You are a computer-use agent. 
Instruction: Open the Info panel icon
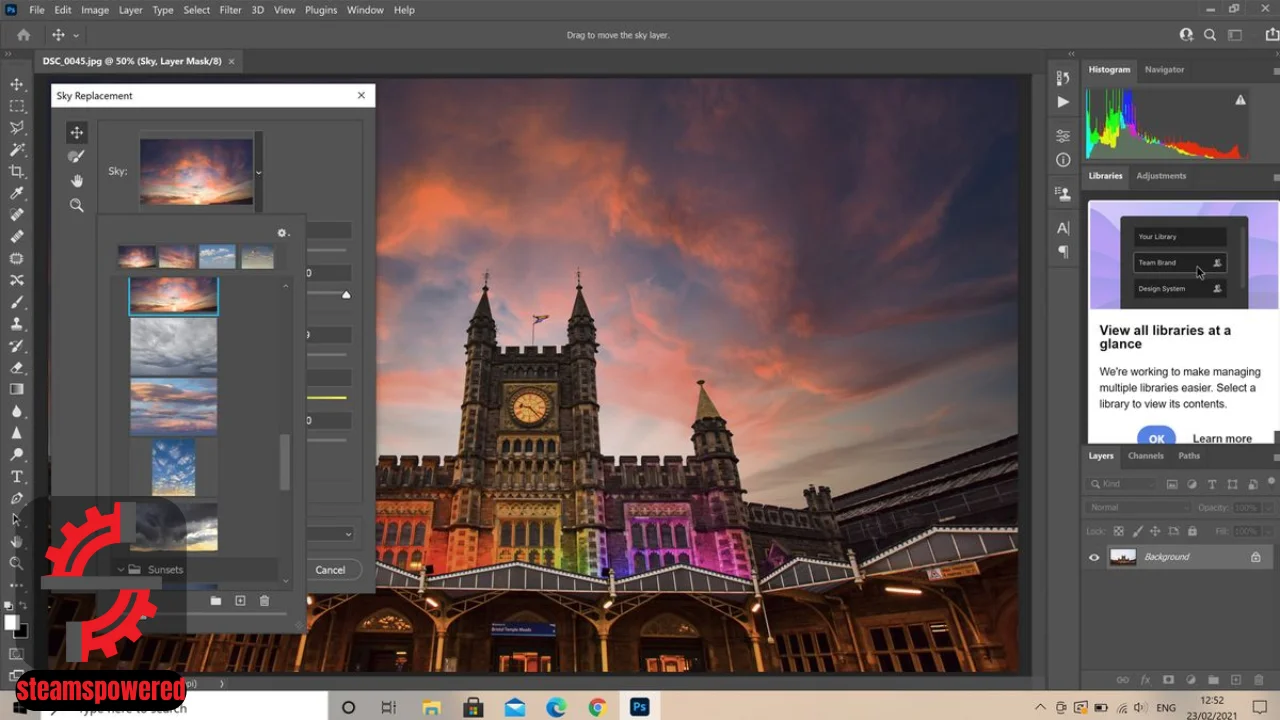[1063, 160]
